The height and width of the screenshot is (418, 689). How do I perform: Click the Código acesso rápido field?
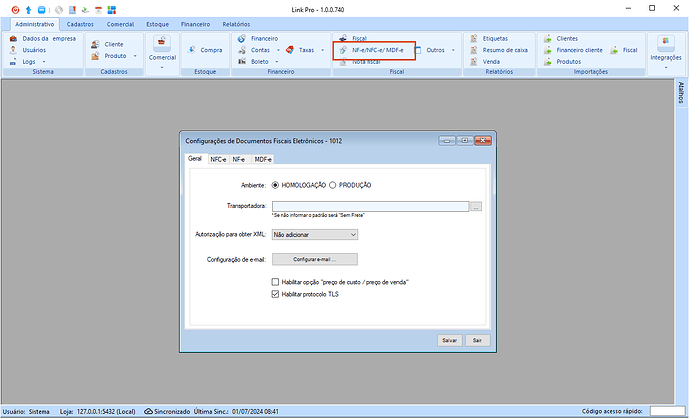(666, 410)
